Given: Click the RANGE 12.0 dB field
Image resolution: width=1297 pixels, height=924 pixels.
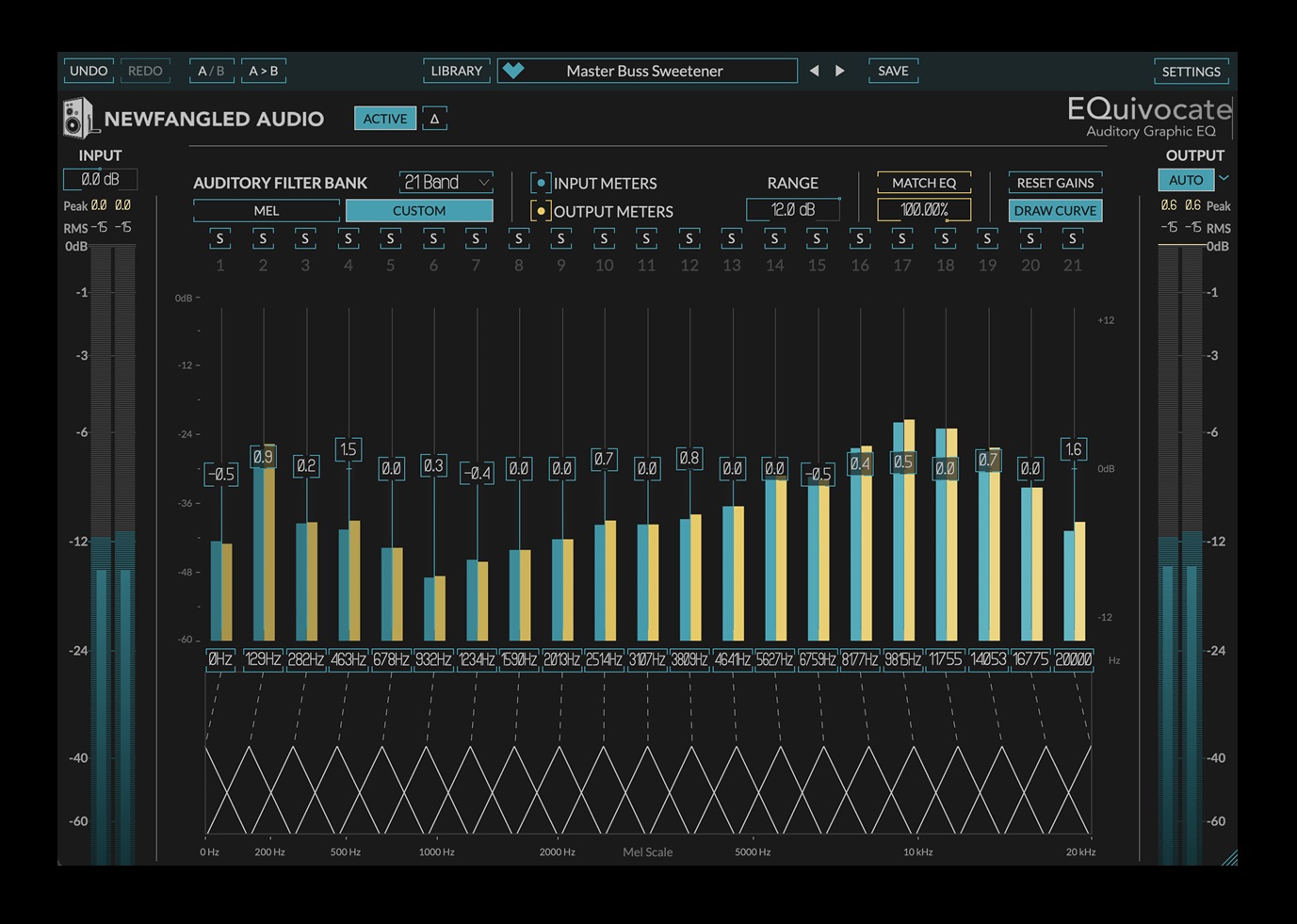Looking at the screenshot, I should tap(793, 210).
